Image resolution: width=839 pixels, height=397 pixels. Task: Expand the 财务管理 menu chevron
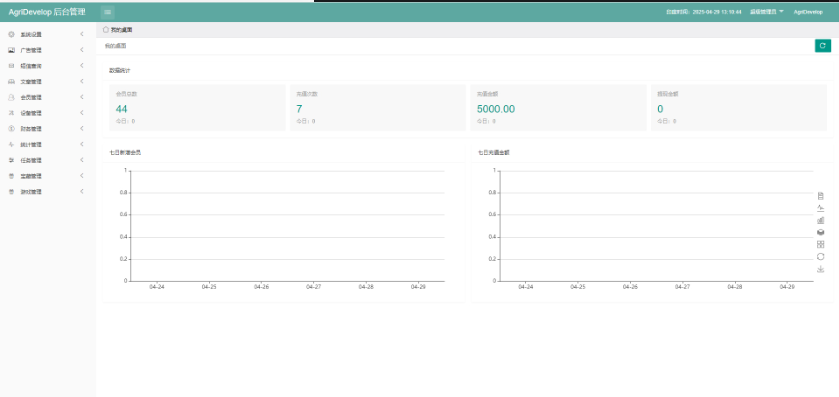82,129
